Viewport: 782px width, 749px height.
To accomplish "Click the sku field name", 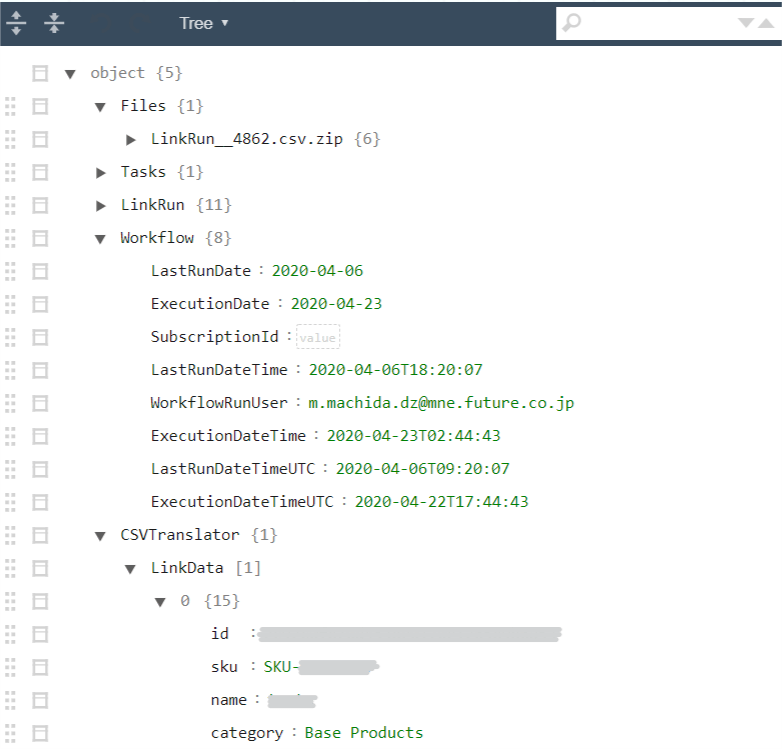I will click(x=224, y=667).
